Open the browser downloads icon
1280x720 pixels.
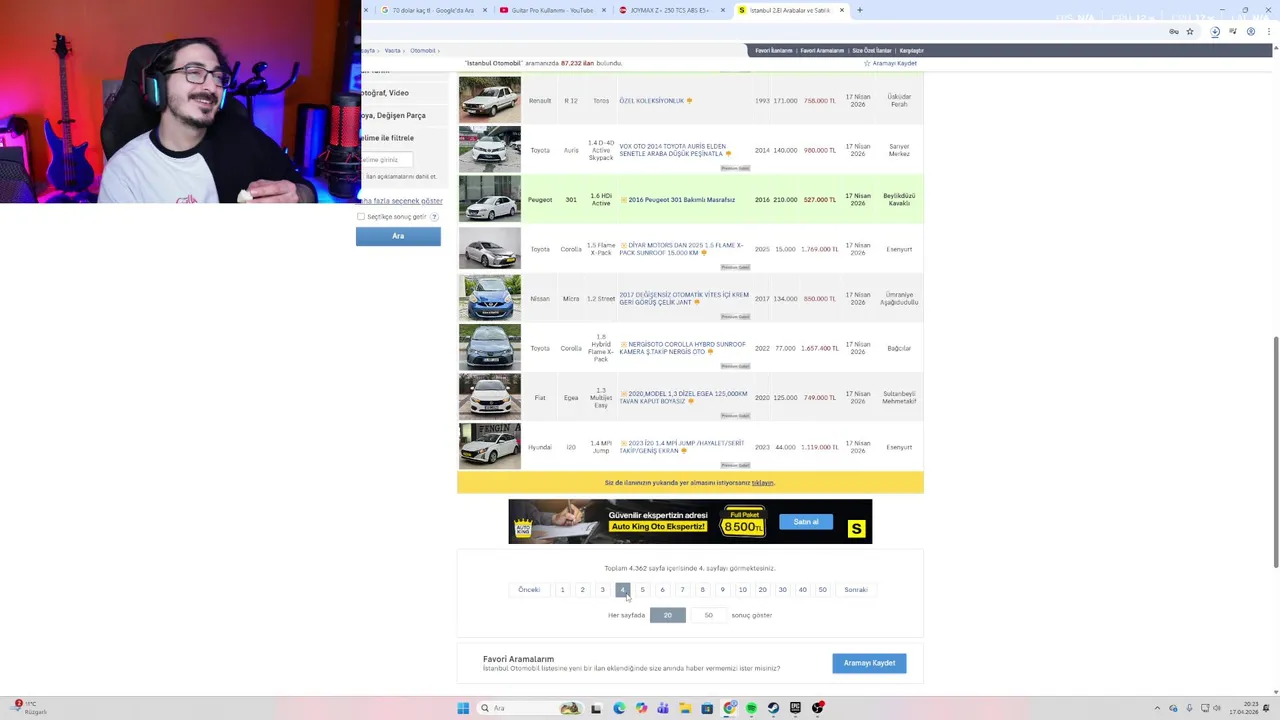click(1214, 31)
